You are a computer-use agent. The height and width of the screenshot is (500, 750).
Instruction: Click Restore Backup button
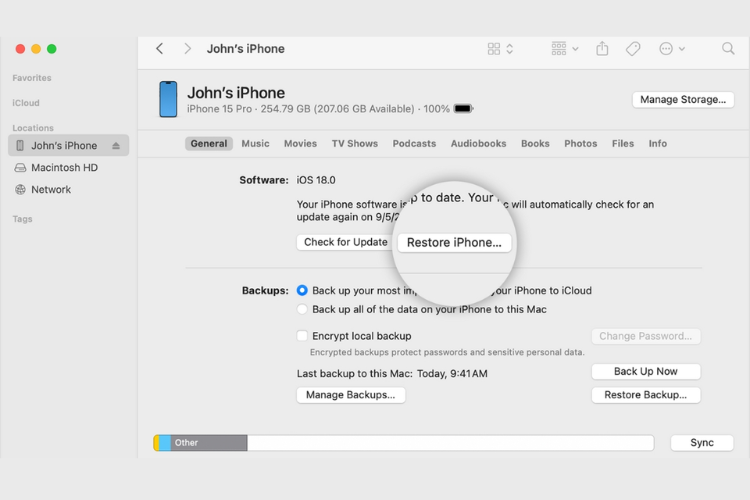point(646,395)
